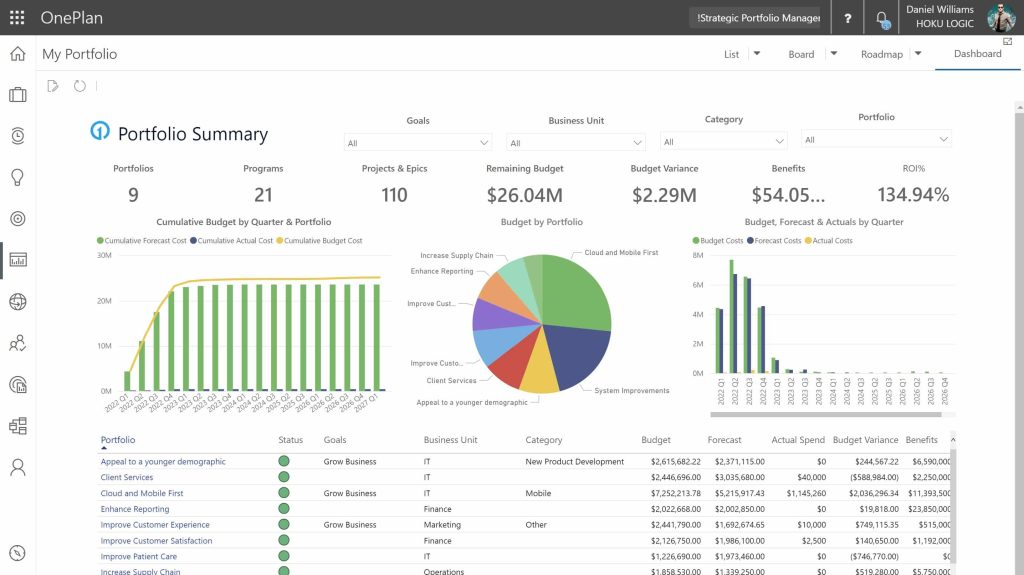
Task: Open Improve Patient Care link
Action: [x=138, y=557]
